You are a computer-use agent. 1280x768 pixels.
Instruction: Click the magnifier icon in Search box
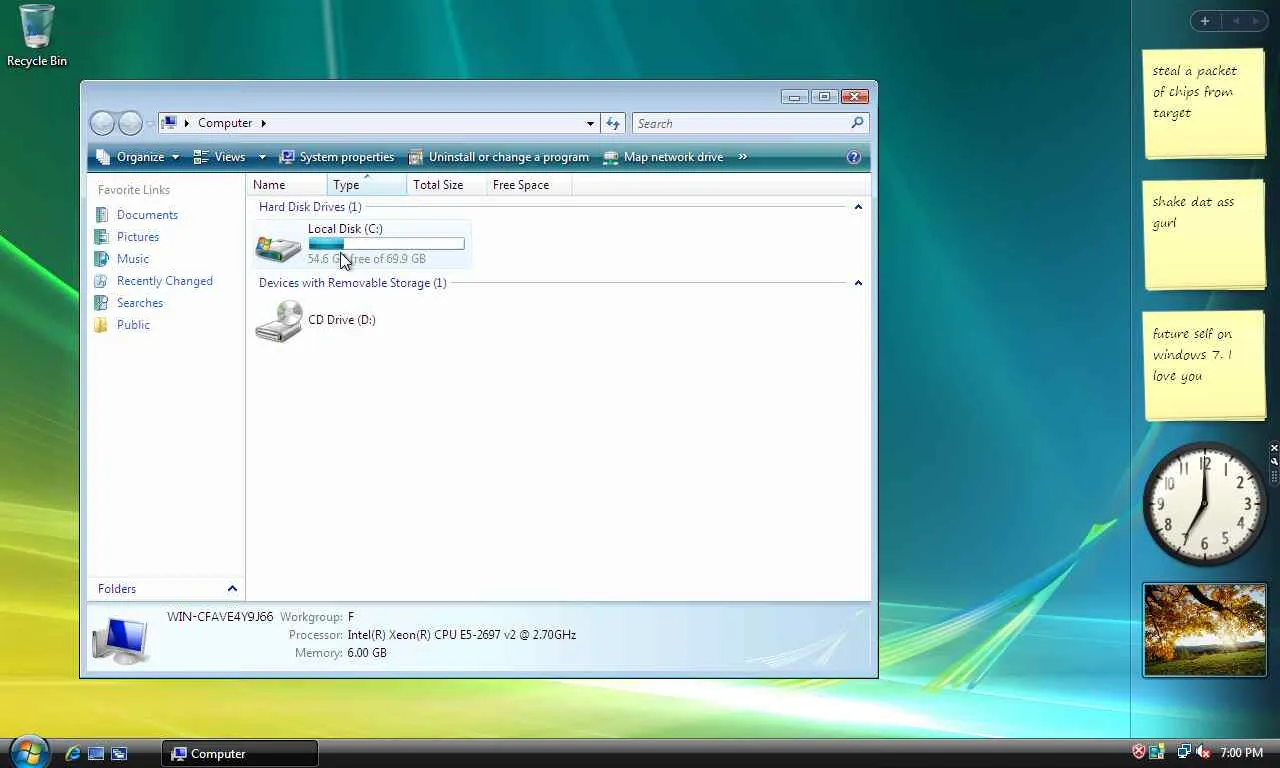tap(857, 123)
